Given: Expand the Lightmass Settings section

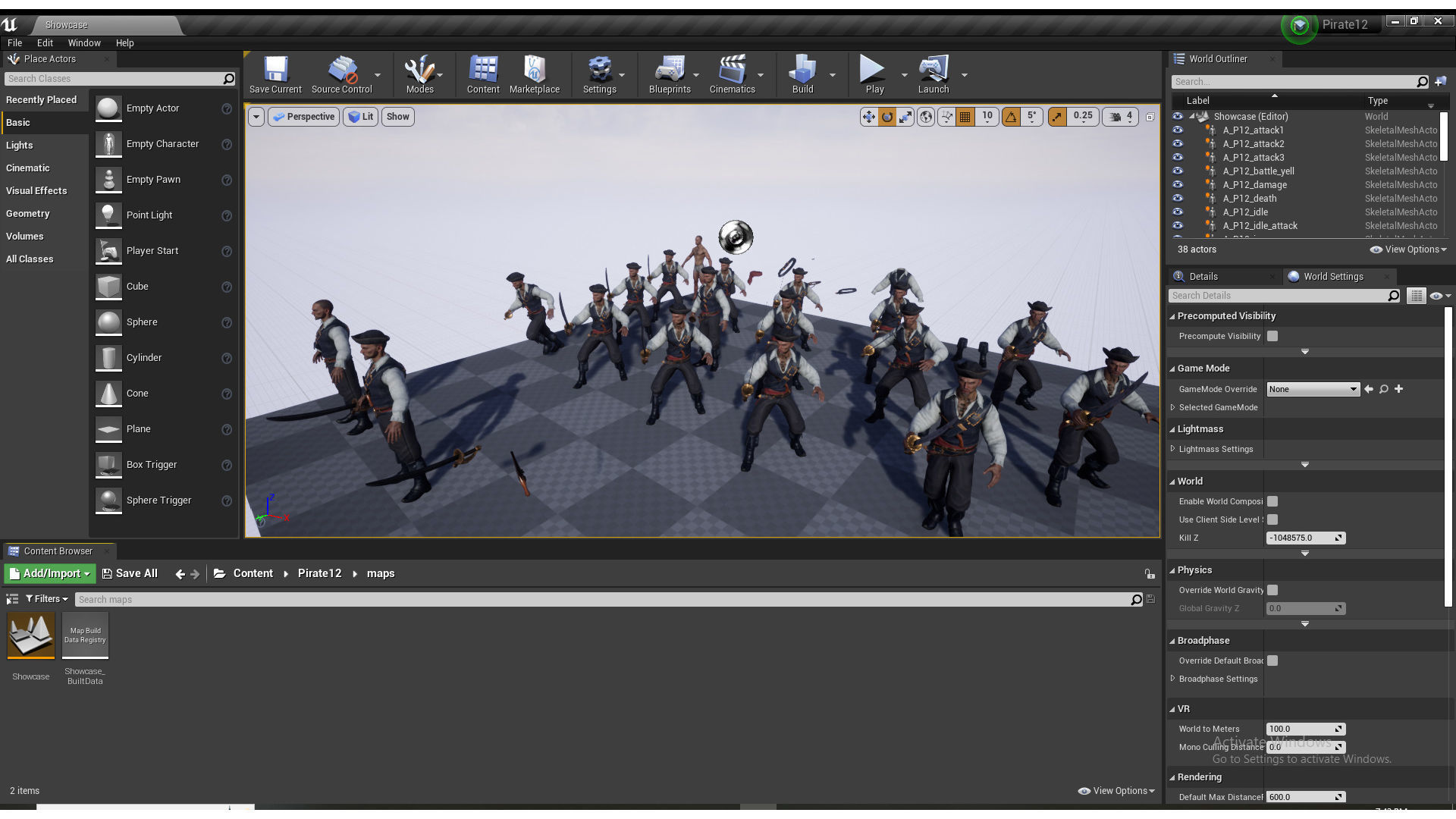Looking at the screenshot, I should click(1173, 449).
